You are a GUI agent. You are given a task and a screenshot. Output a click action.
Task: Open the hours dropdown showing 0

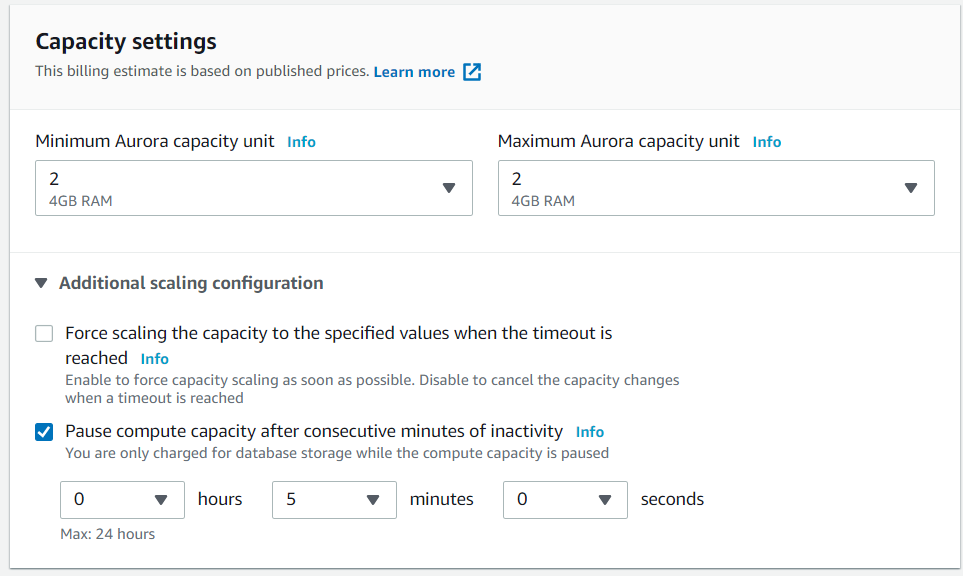(122, 499)
